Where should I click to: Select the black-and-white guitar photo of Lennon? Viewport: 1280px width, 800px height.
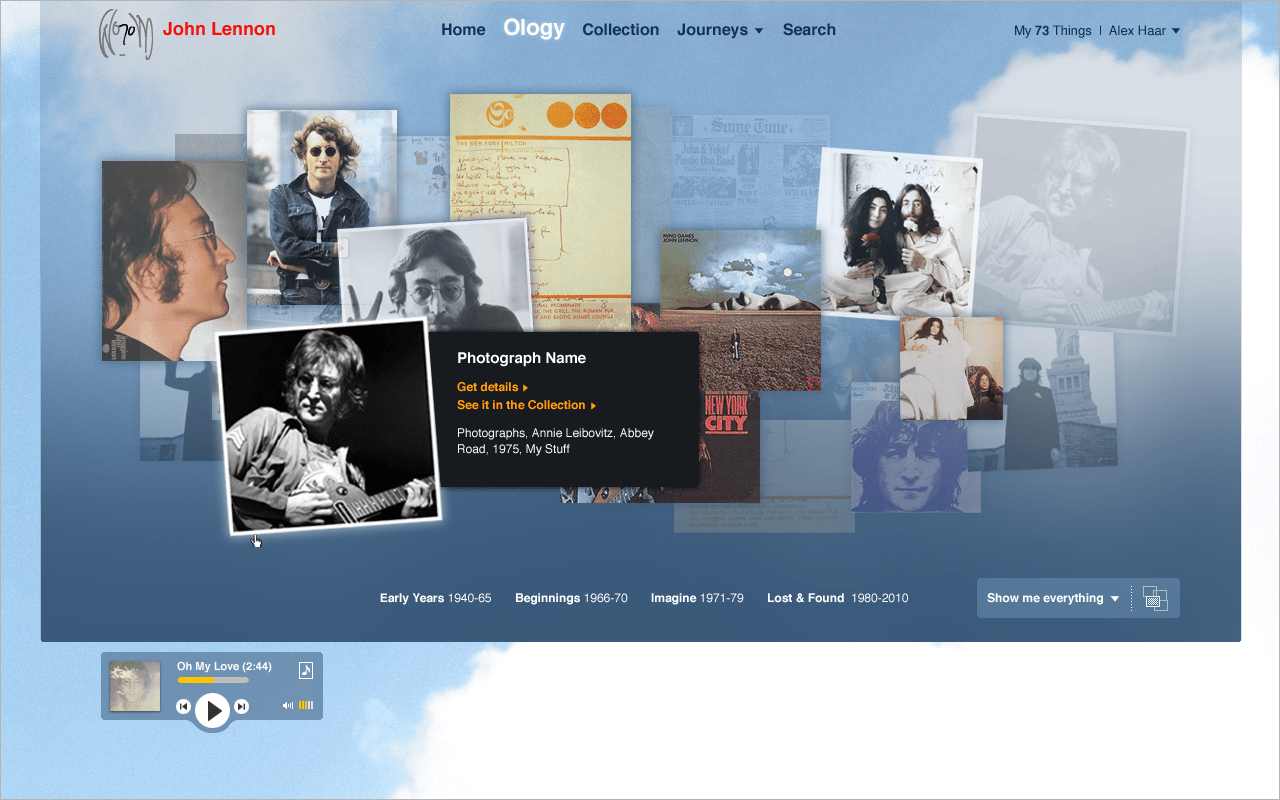click(329, 427)
